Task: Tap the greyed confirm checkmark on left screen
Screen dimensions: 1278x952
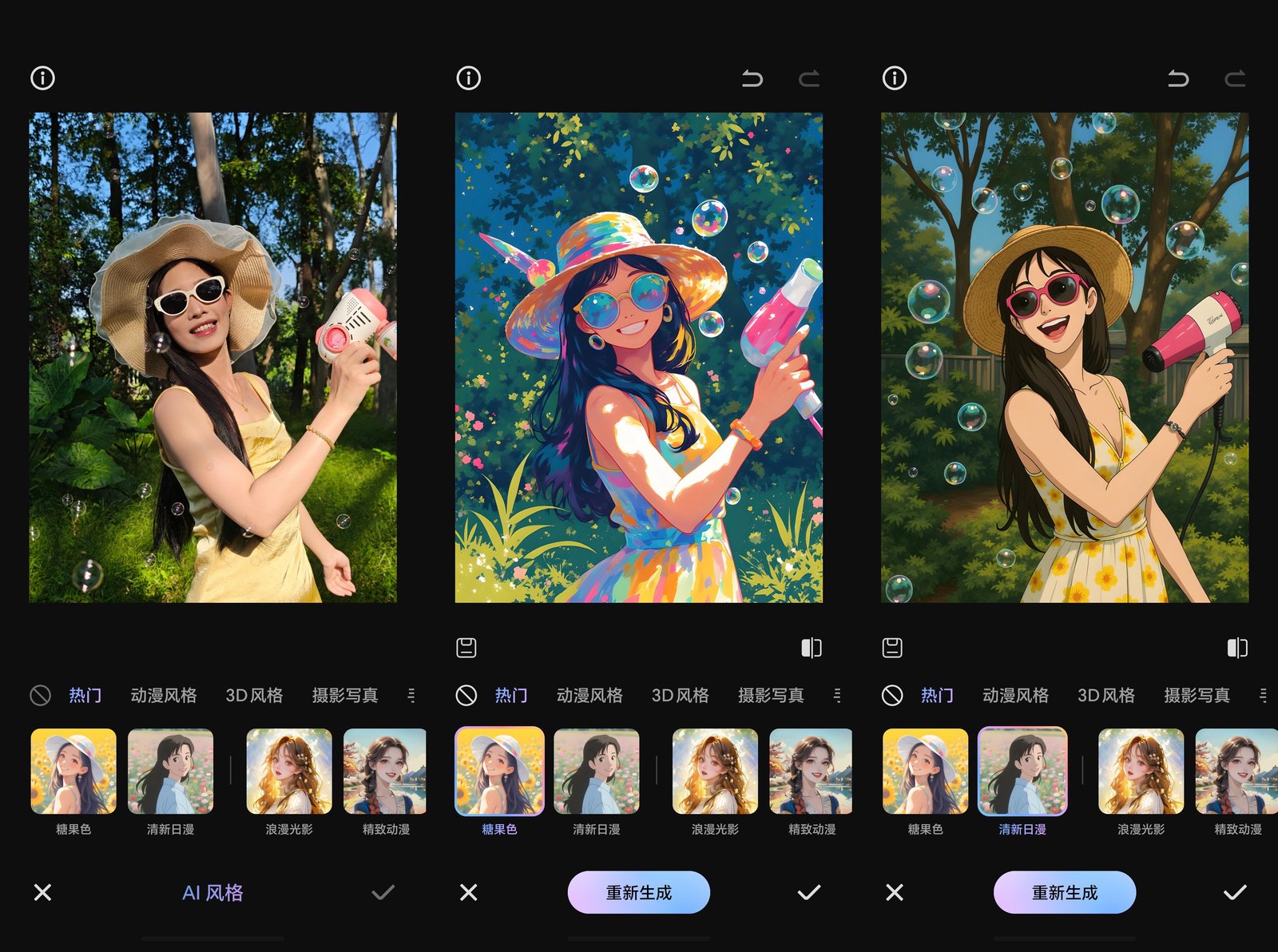Action: click(x=383, y=892)
